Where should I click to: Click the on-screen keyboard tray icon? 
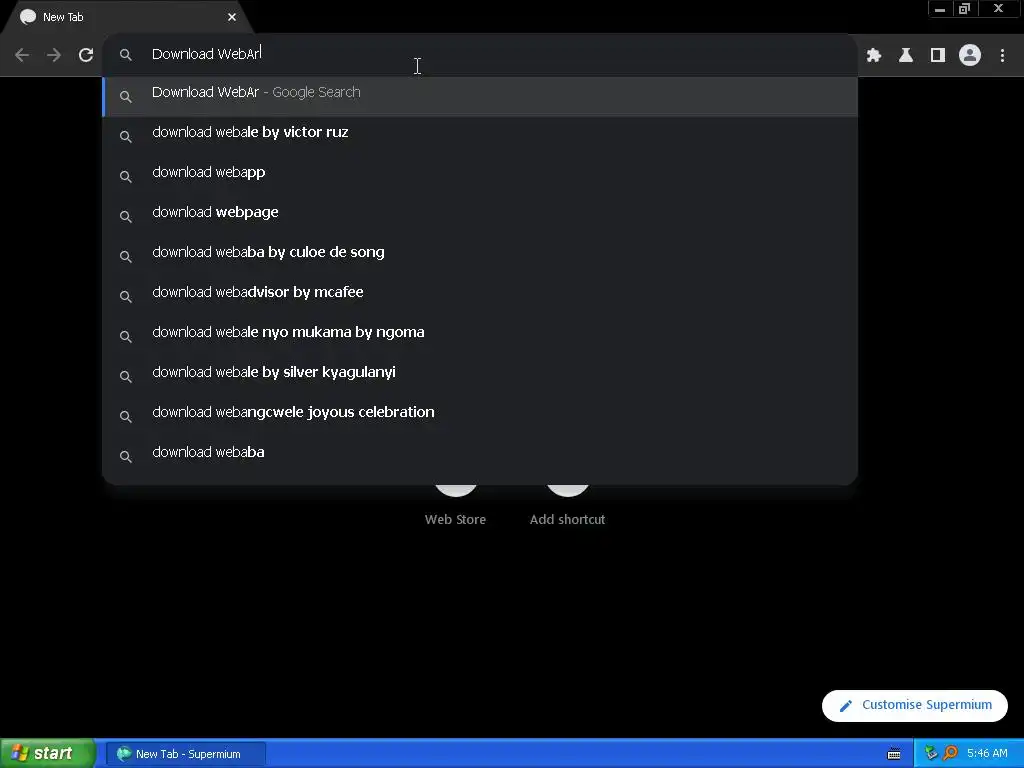894,754
